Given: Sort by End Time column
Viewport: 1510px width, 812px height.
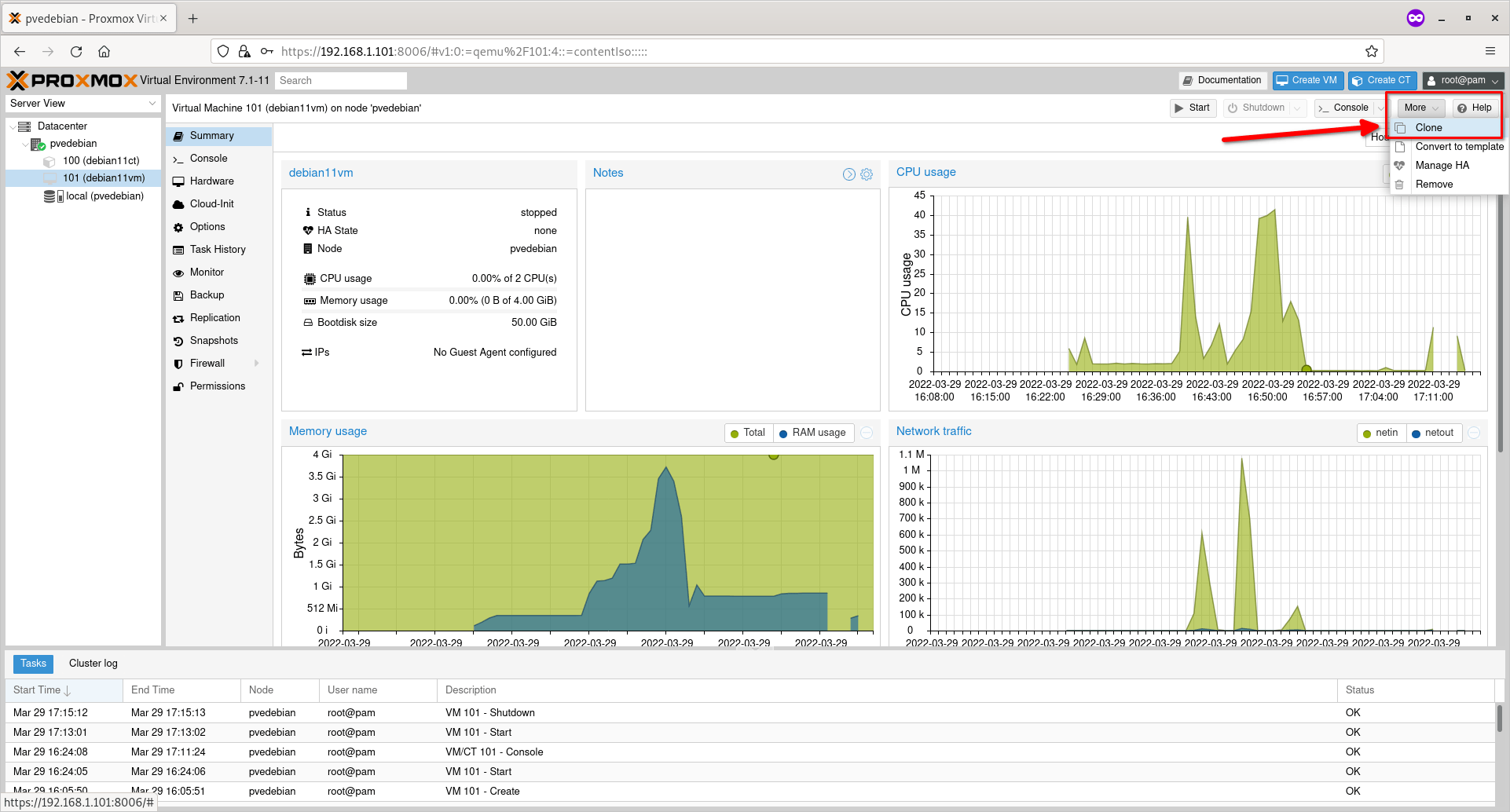Looking at the screenshot, I should click(x=181, y=690).
